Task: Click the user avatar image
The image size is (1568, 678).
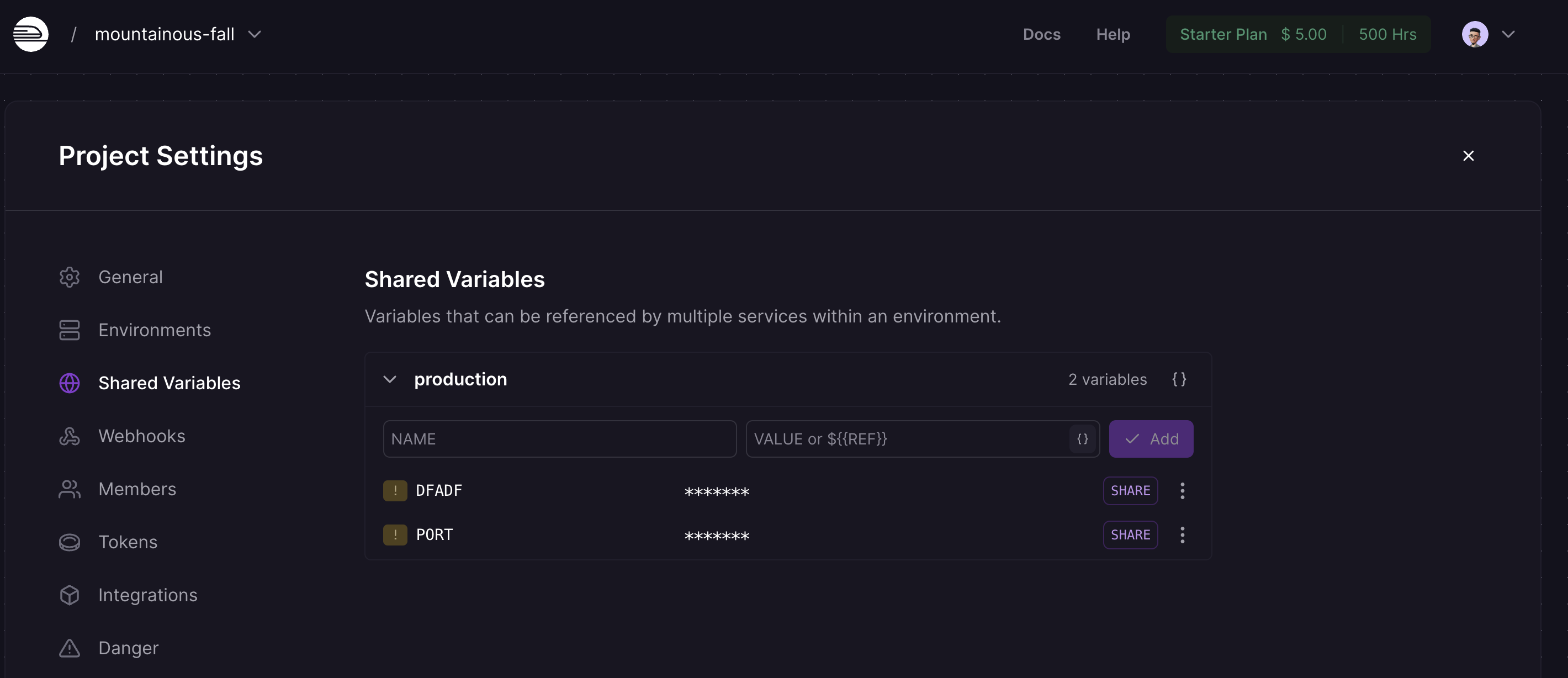Action: [x=1474, y=34]
